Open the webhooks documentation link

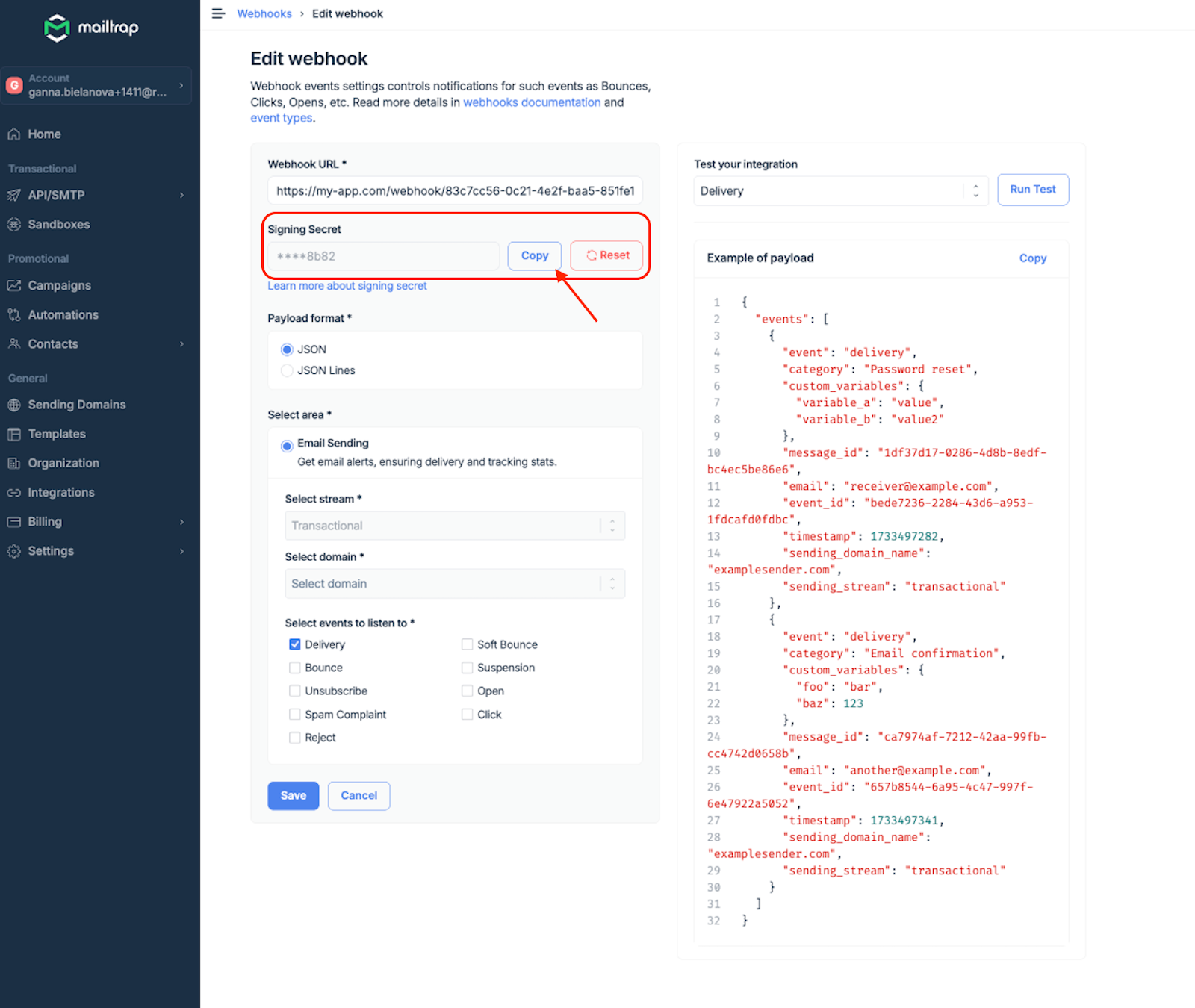coord(532,102)
